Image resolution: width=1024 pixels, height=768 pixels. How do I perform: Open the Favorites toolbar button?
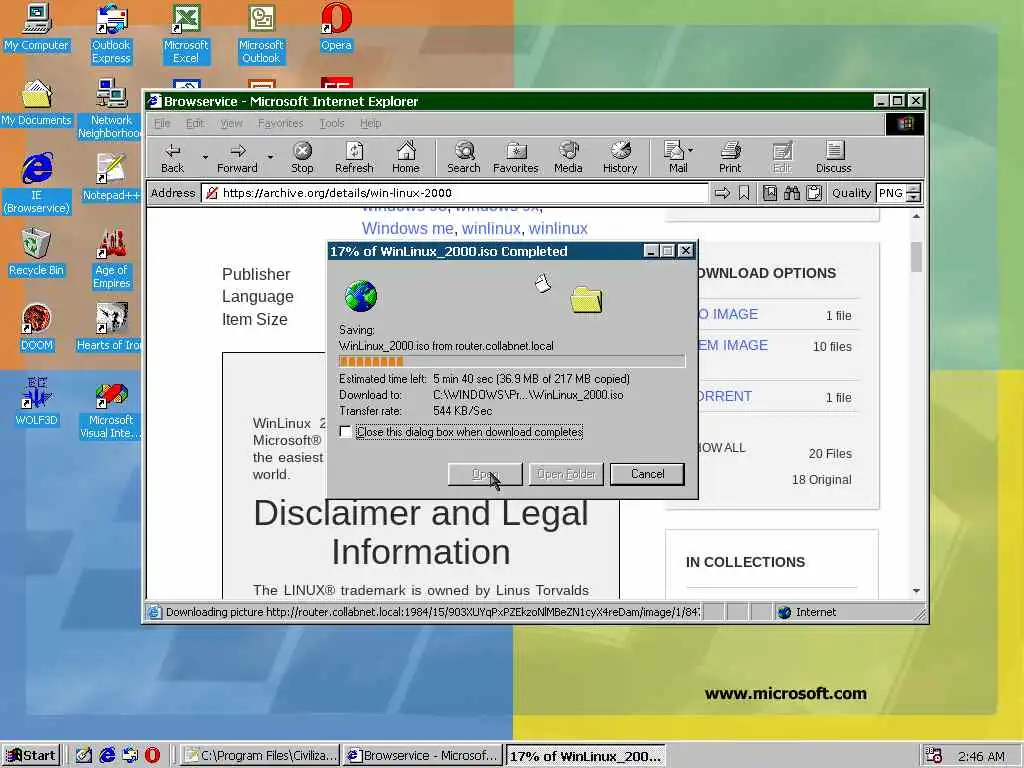[515, 157]
